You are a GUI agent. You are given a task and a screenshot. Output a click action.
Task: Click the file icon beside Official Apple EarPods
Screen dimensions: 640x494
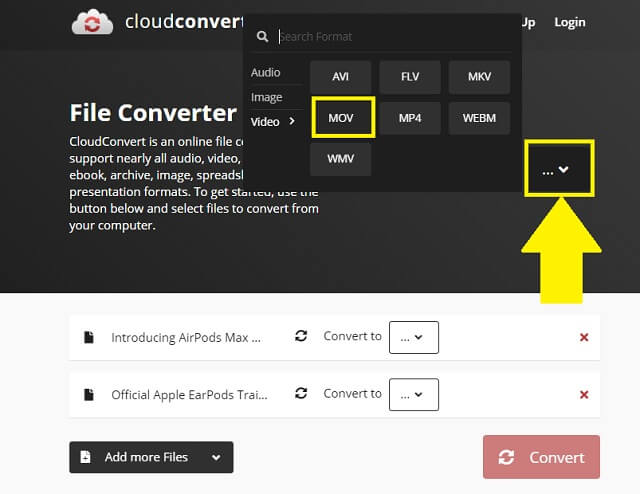[x=89, y=394]
